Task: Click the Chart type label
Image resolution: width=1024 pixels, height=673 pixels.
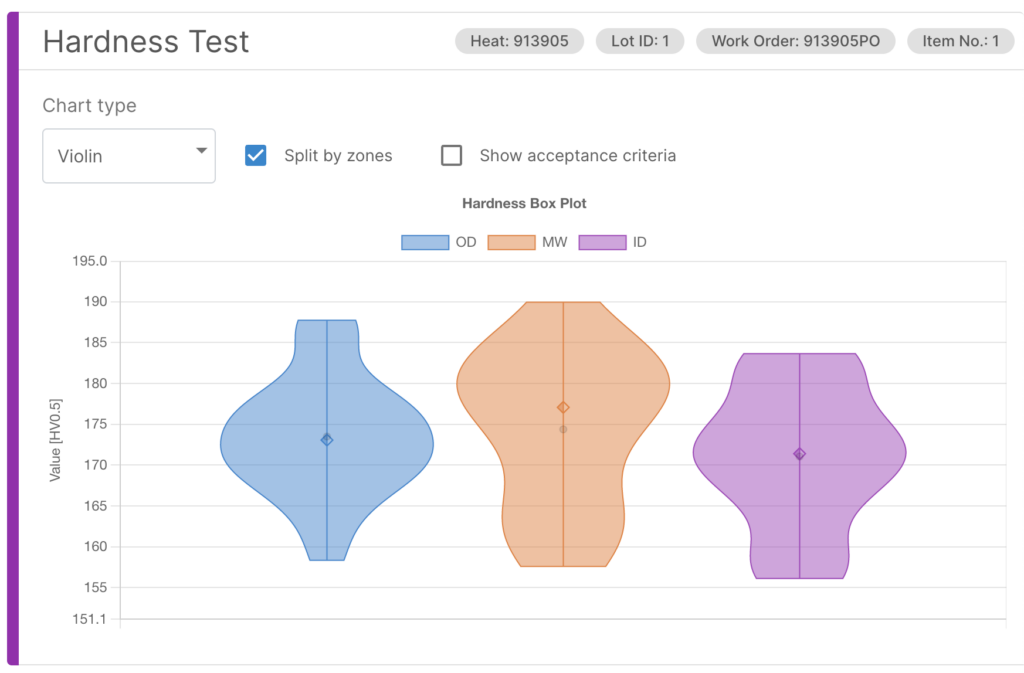Action: point(89,106)
